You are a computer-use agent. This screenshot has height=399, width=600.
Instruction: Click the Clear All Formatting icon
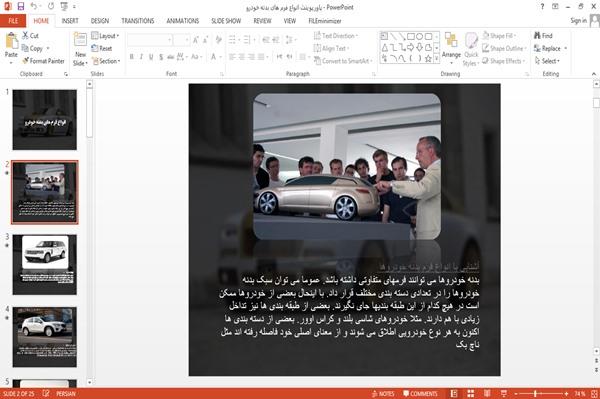click(218, 40)
